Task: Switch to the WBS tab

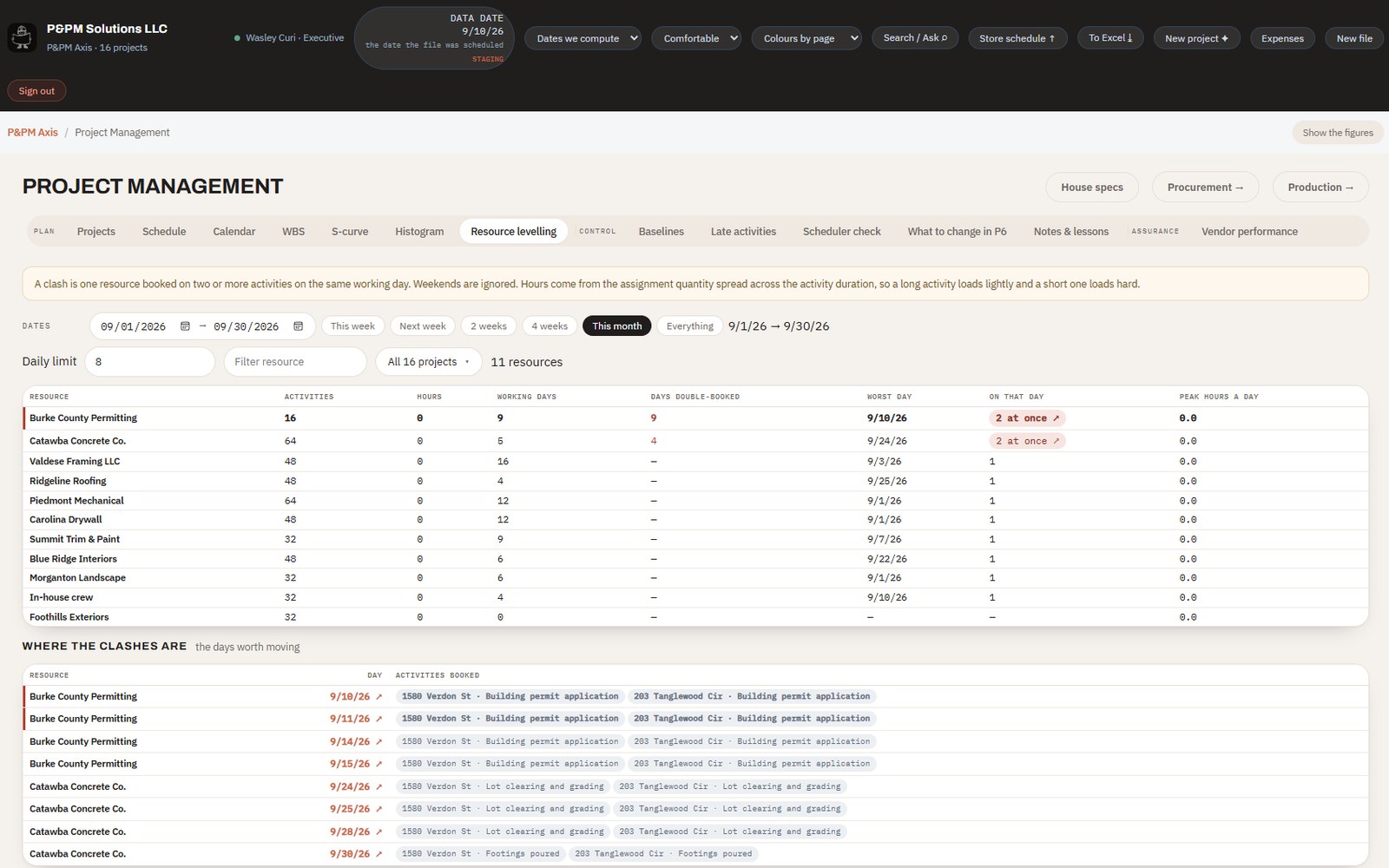Action: click(x=293, y=232)
